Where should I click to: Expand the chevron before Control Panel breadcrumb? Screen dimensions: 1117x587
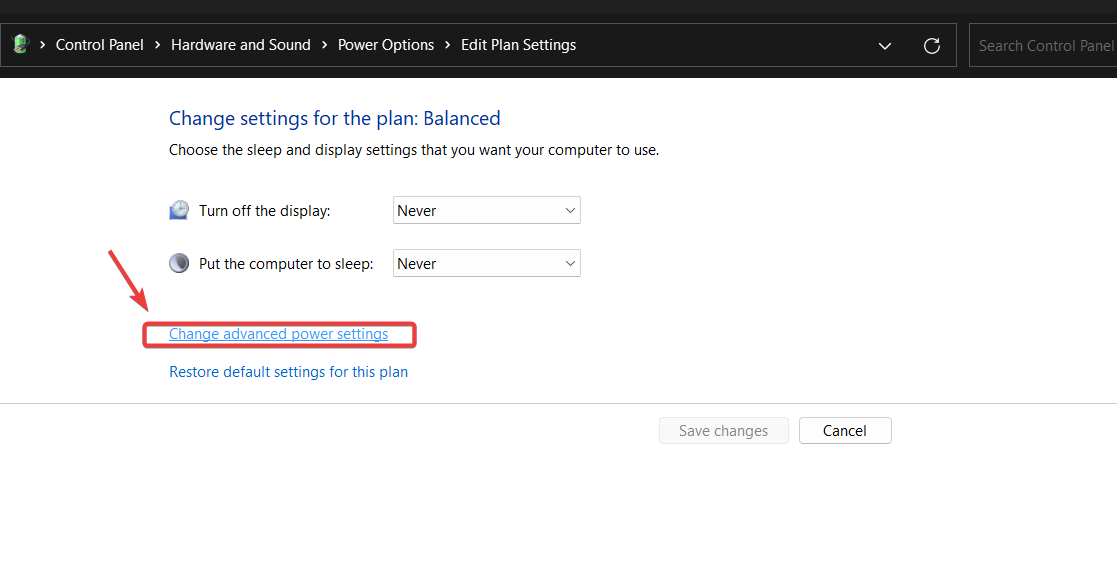point(43,45)
